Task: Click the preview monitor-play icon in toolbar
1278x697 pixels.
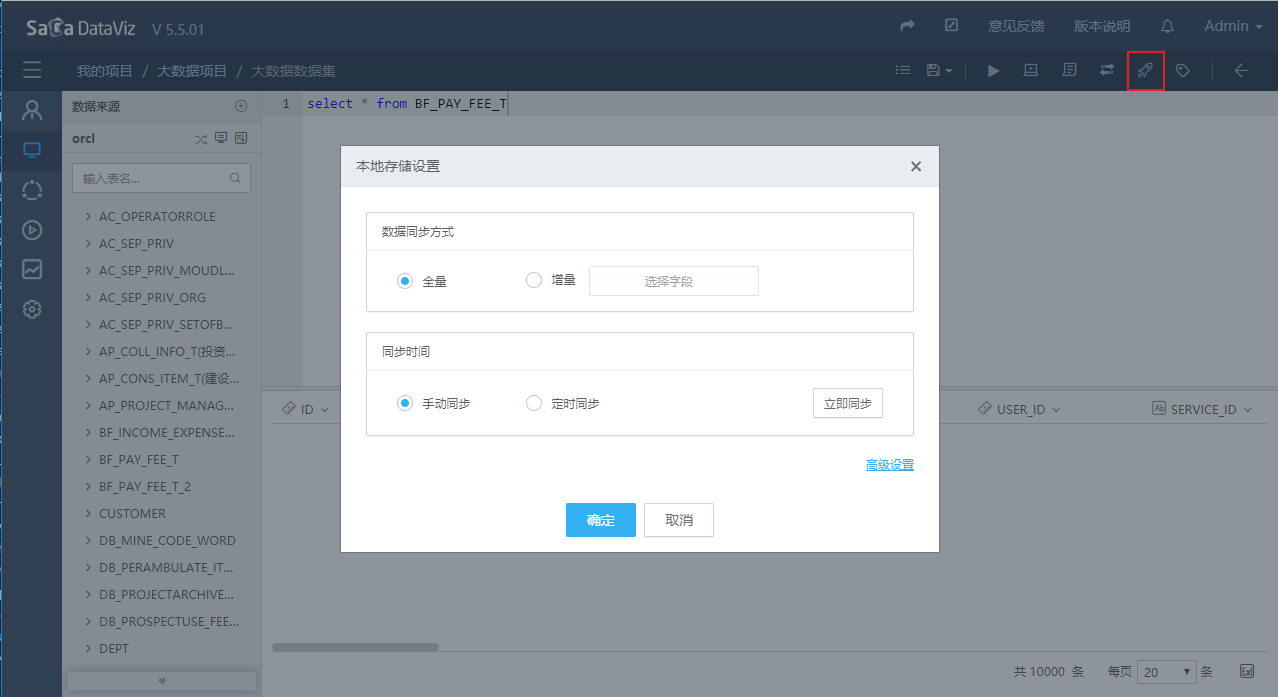Action: point(1031,70)
